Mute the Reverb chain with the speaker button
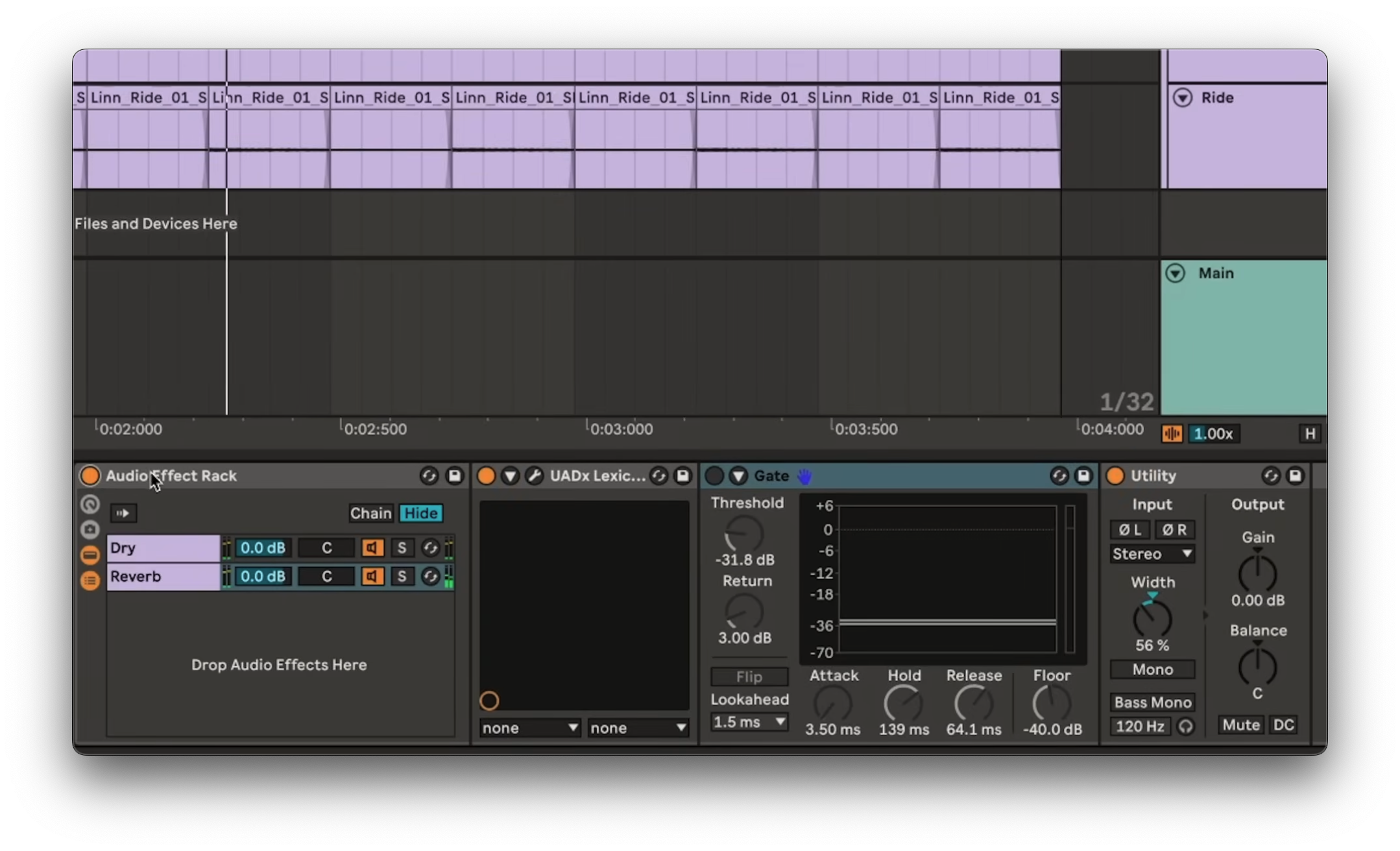This screenshot has width=1400, height=851. pos(372,576)
